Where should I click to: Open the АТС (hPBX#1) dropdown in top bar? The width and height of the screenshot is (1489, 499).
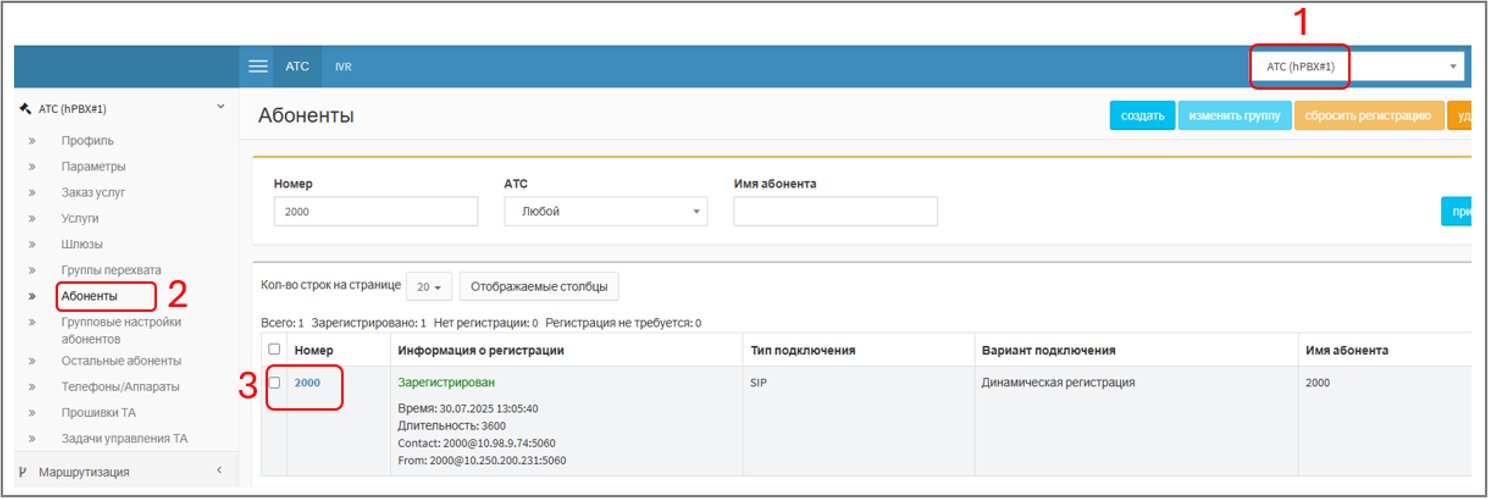coord(1356,67)
